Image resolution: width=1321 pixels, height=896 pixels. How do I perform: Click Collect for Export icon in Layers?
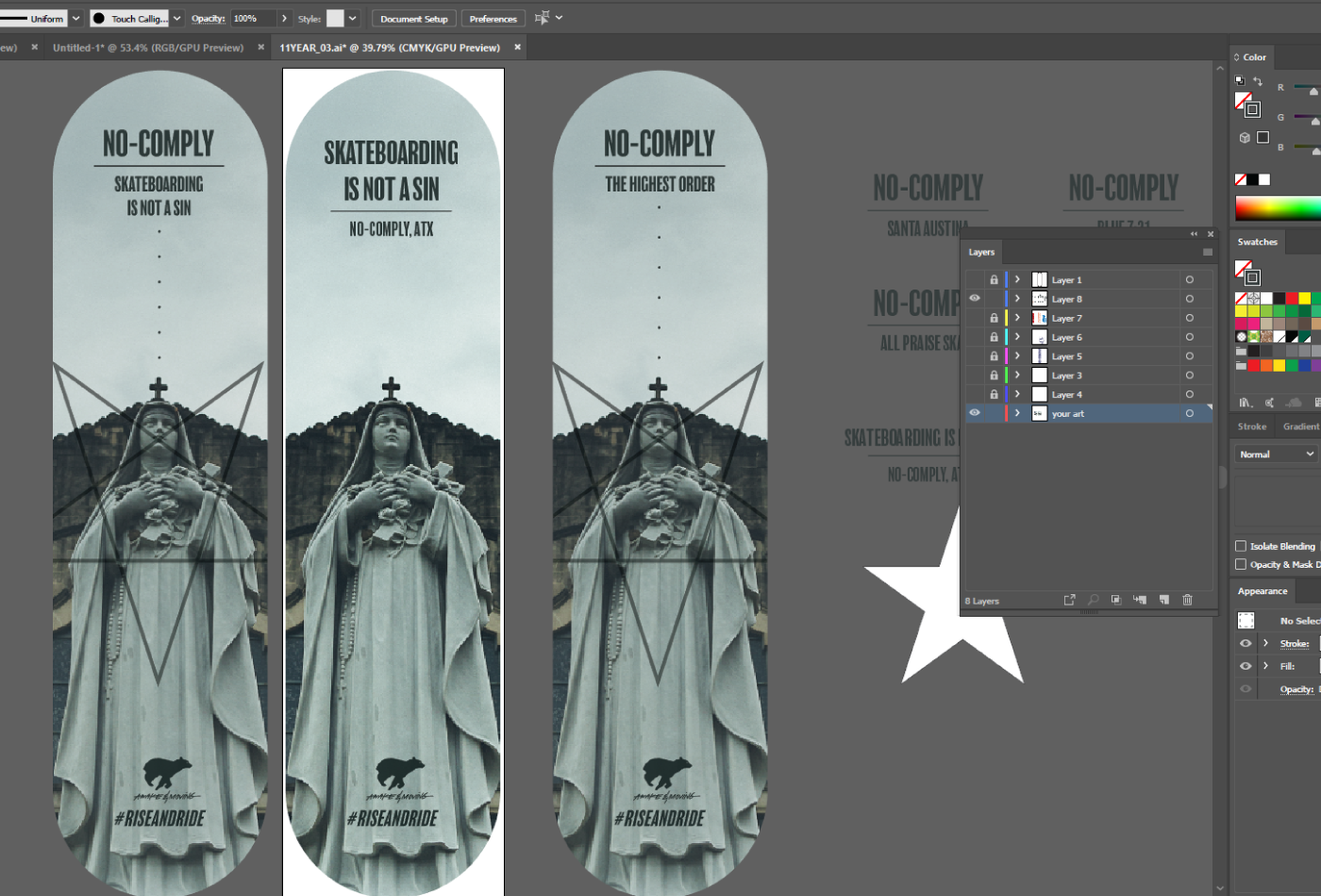[1069, 600]
